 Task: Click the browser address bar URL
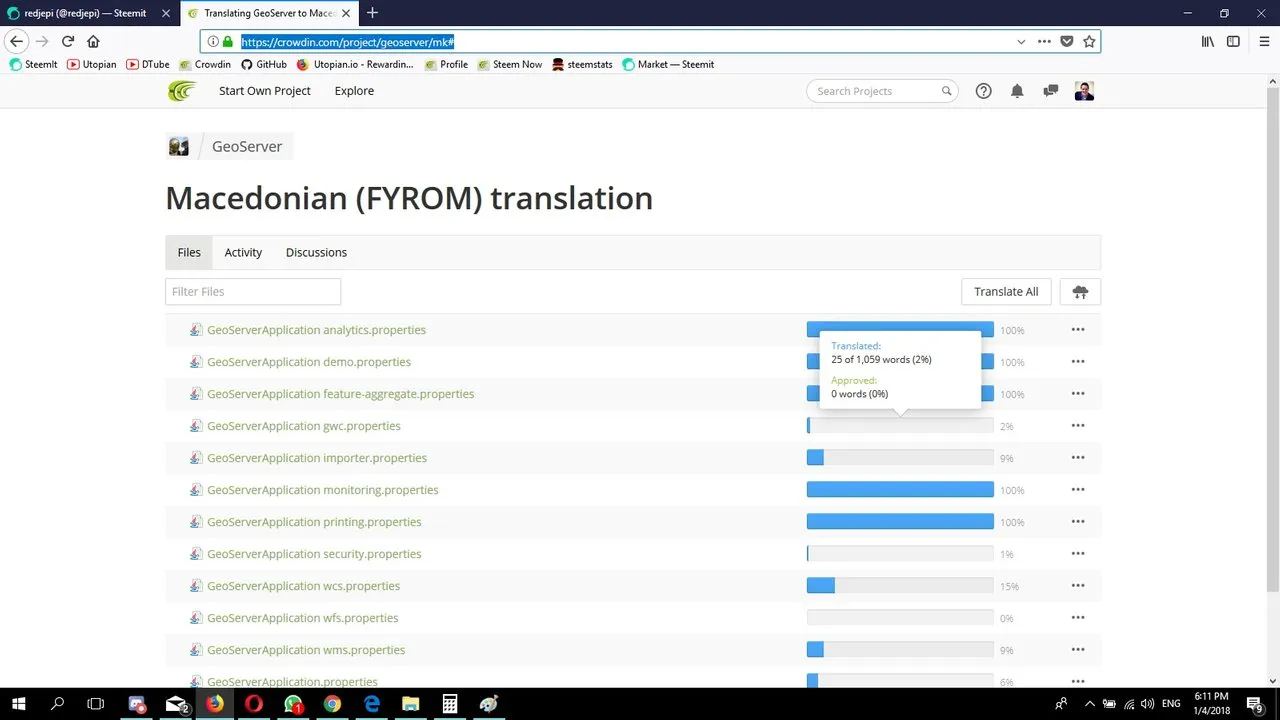[348, 42]
